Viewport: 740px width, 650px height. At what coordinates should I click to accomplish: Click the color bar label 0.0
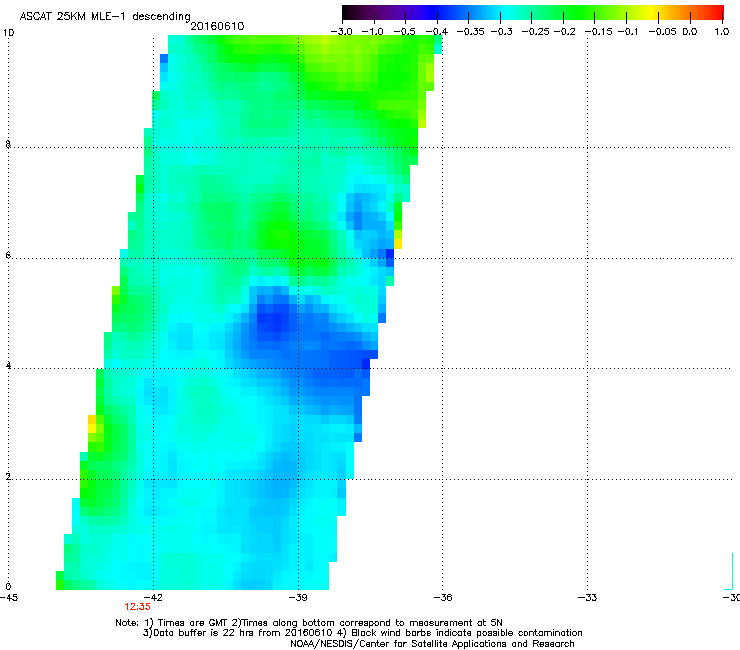[x=690, y=32]
